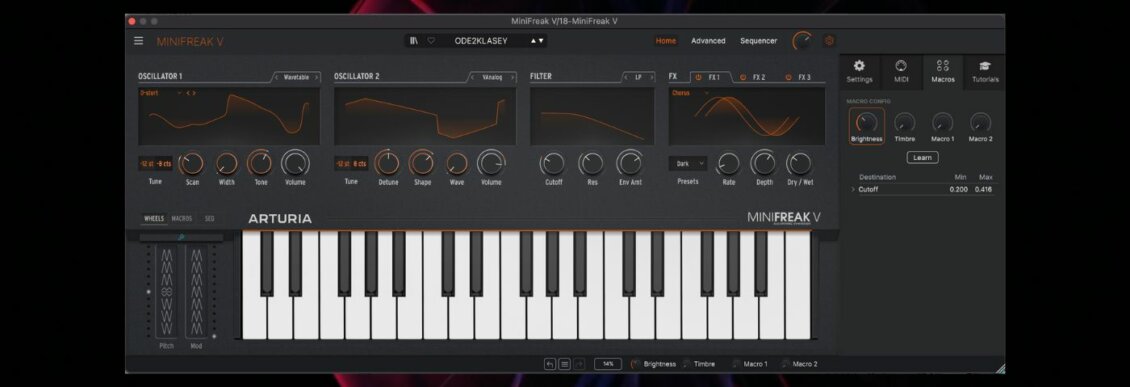This screenshot has height=387, width=1130.
Task: Click Oscillator 2 Detune knob
Action: coord(388,164)
